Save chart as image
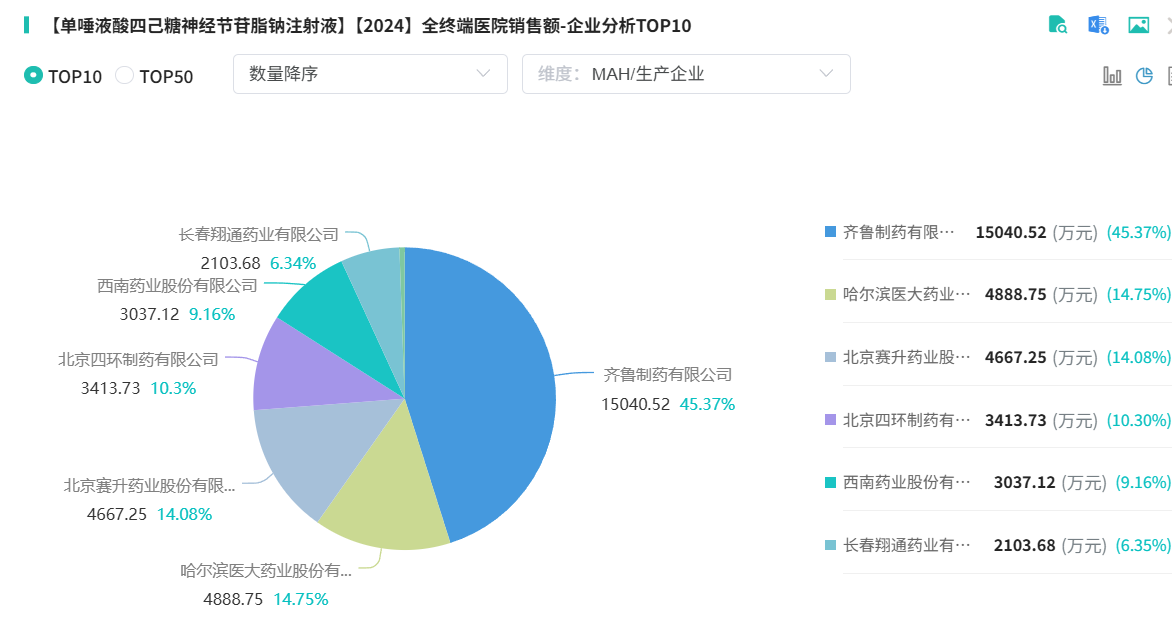The image size is (1172, 638). click(1138, 25)
